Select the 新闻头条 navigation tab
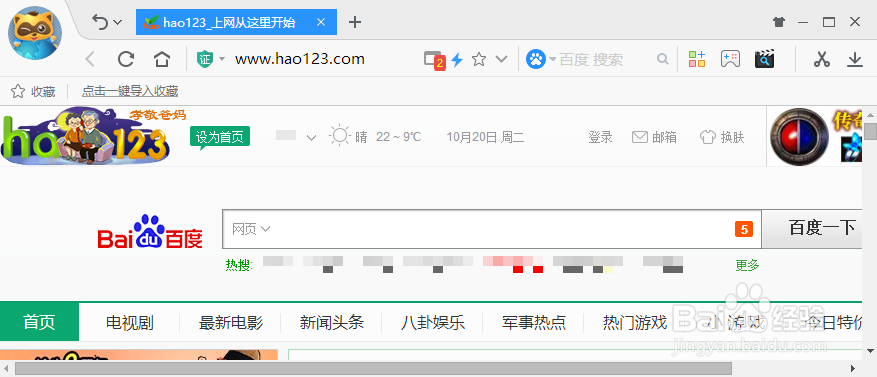The height and width of the screenshot is (377, 877). 332,322
